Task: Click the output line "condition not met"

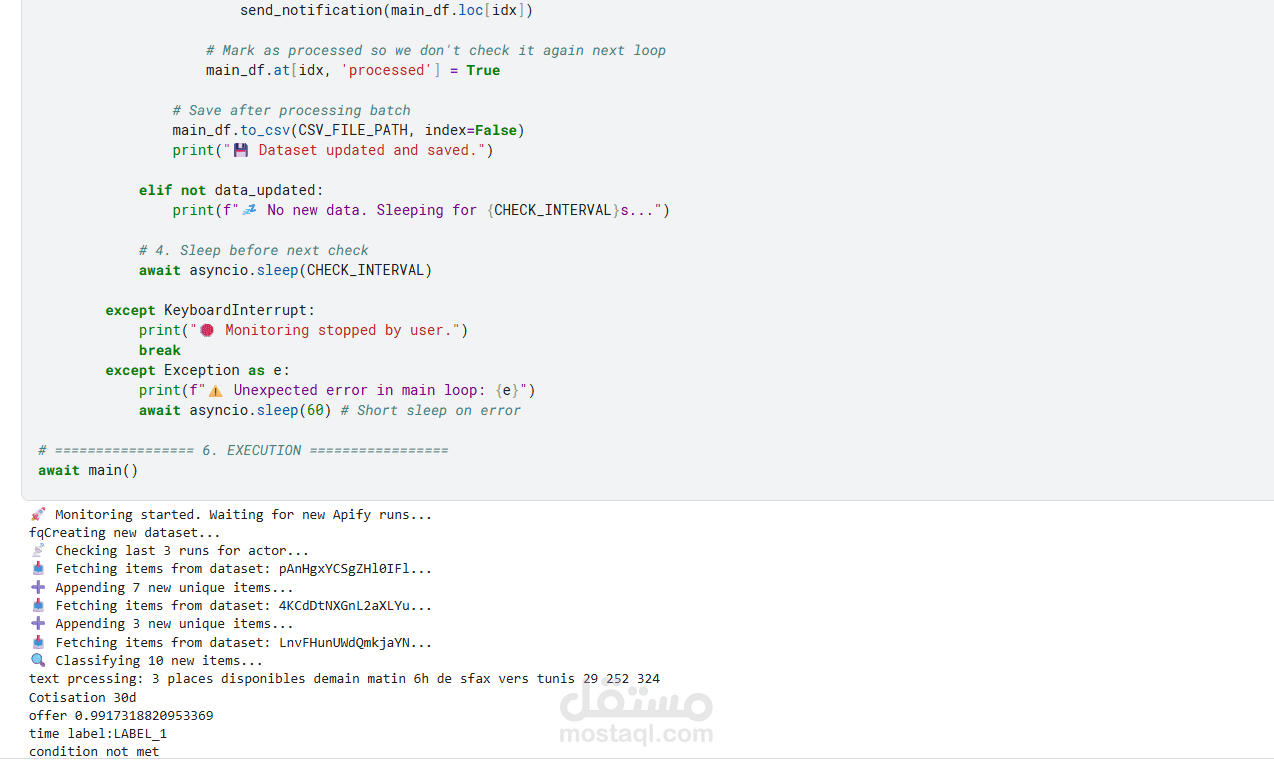Action: click(94, 751)
